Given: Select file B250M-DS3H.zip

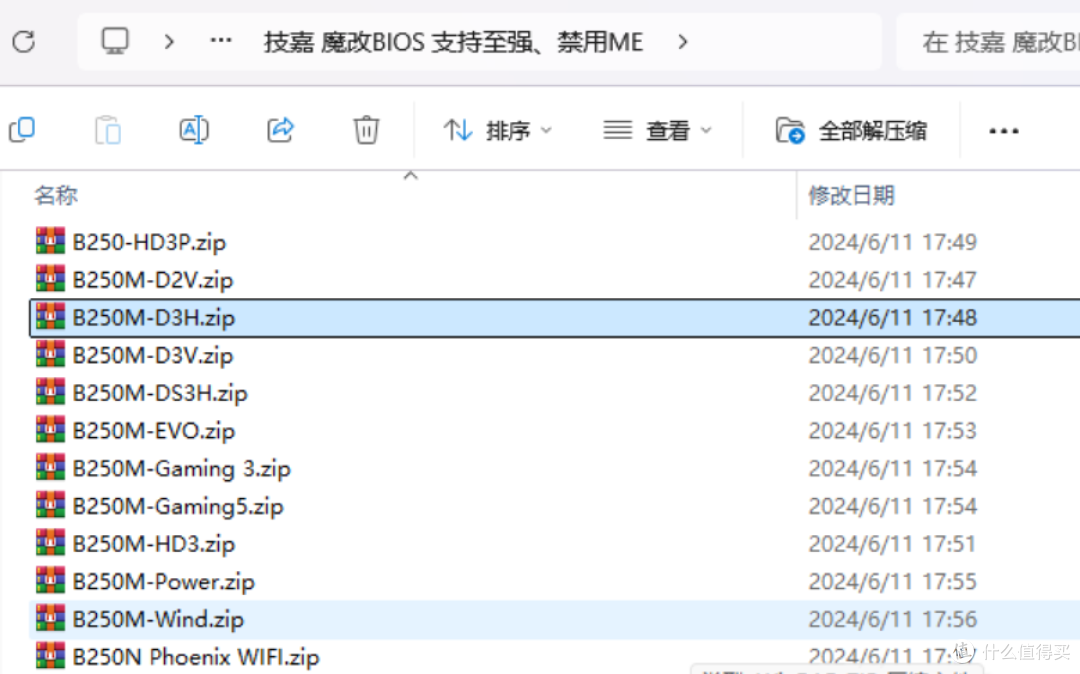Looking at the screenshot, I should (160, 393).
